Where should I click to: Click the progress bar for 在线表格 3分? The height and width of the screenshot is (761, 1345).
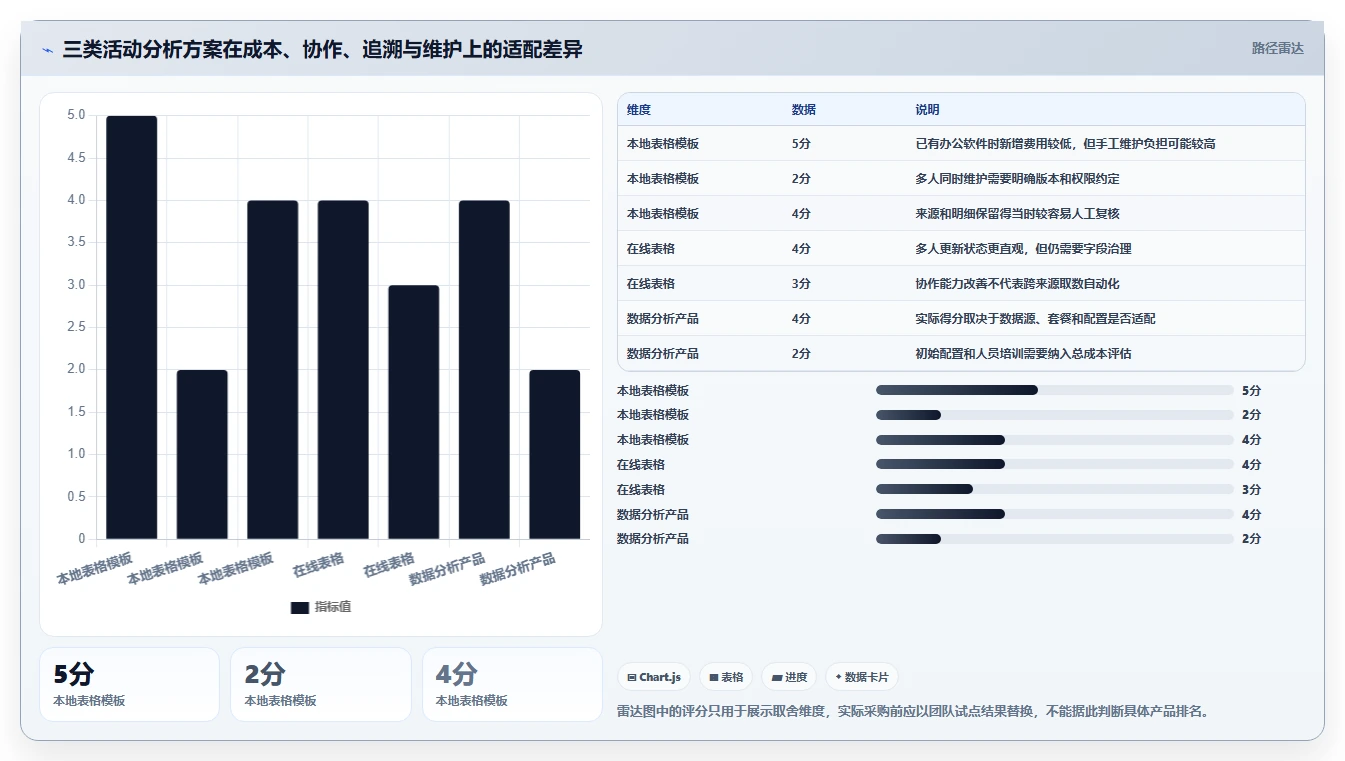click(1055, 489)
